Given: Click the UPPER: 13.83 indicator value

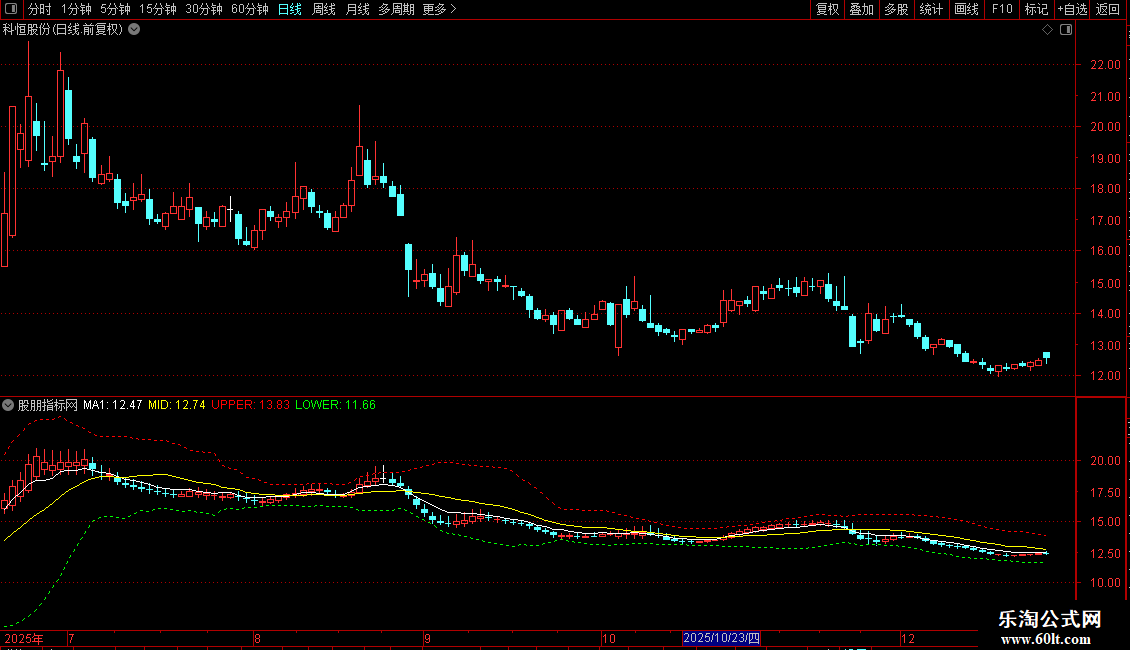Looking at the screenshot, I should pyautogui.click(x=250, y=405).
